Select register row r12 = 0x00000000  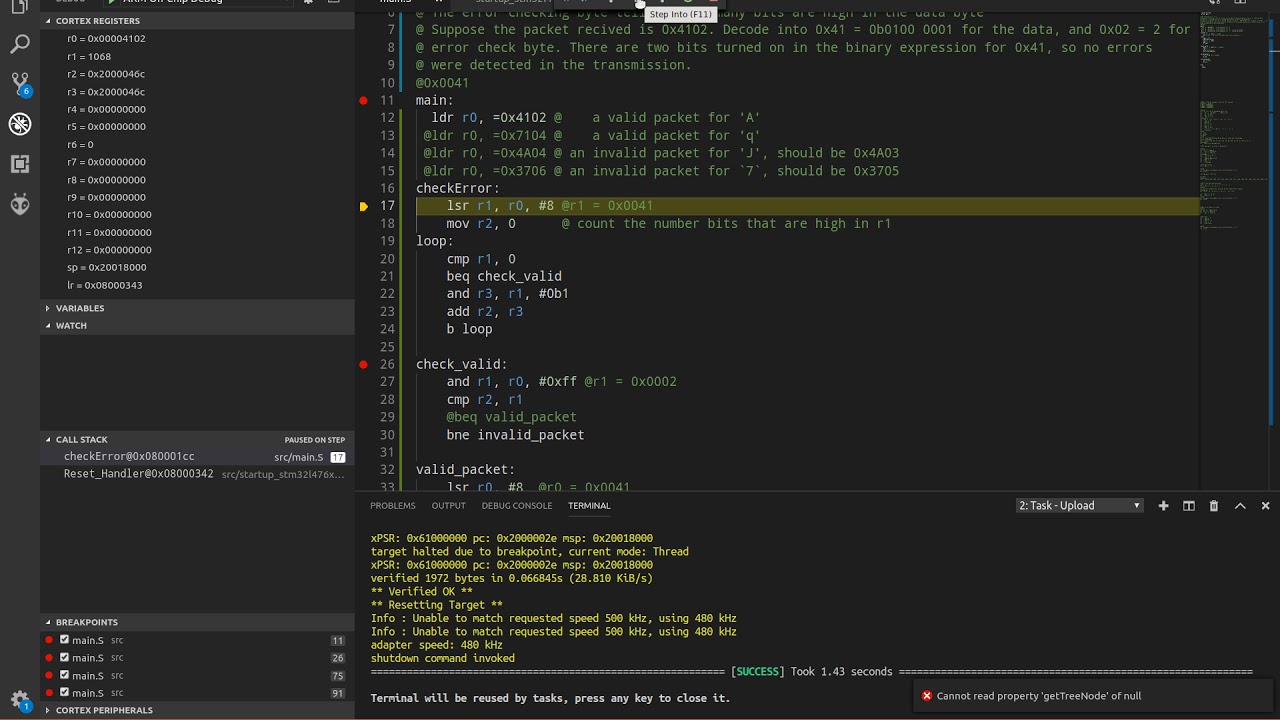pyautogui.click(x=197, y=250)
